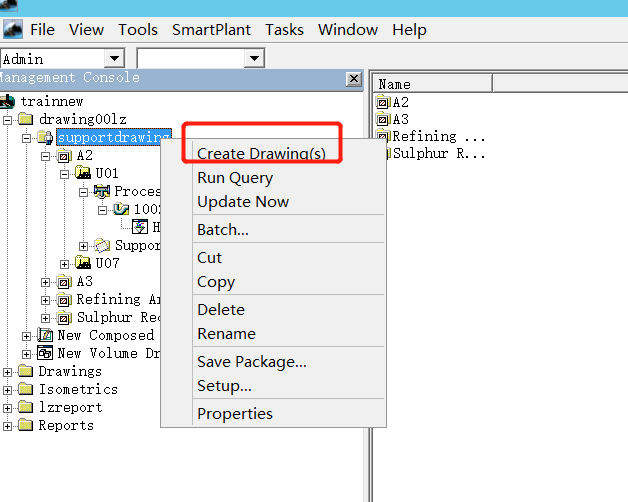Expand the U07 tree node

pos(64,264)
